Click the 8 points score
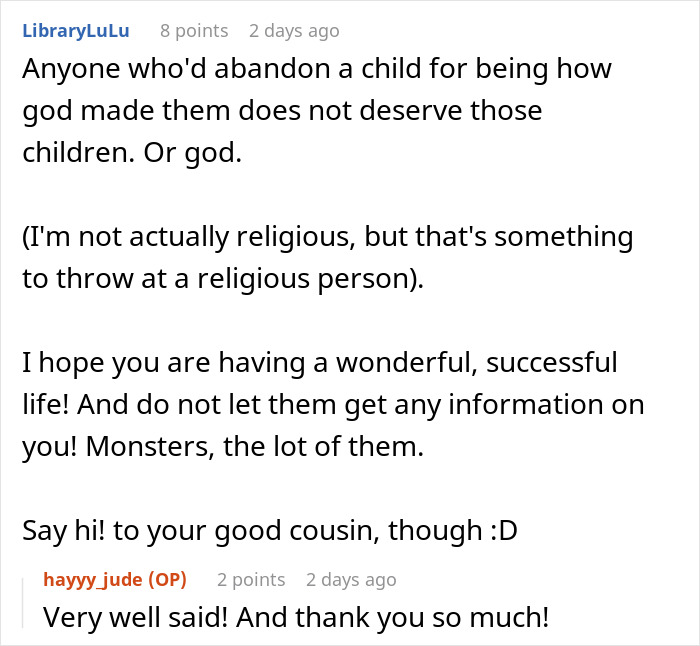Screen dimensions: 700x646 click(194, 31)
